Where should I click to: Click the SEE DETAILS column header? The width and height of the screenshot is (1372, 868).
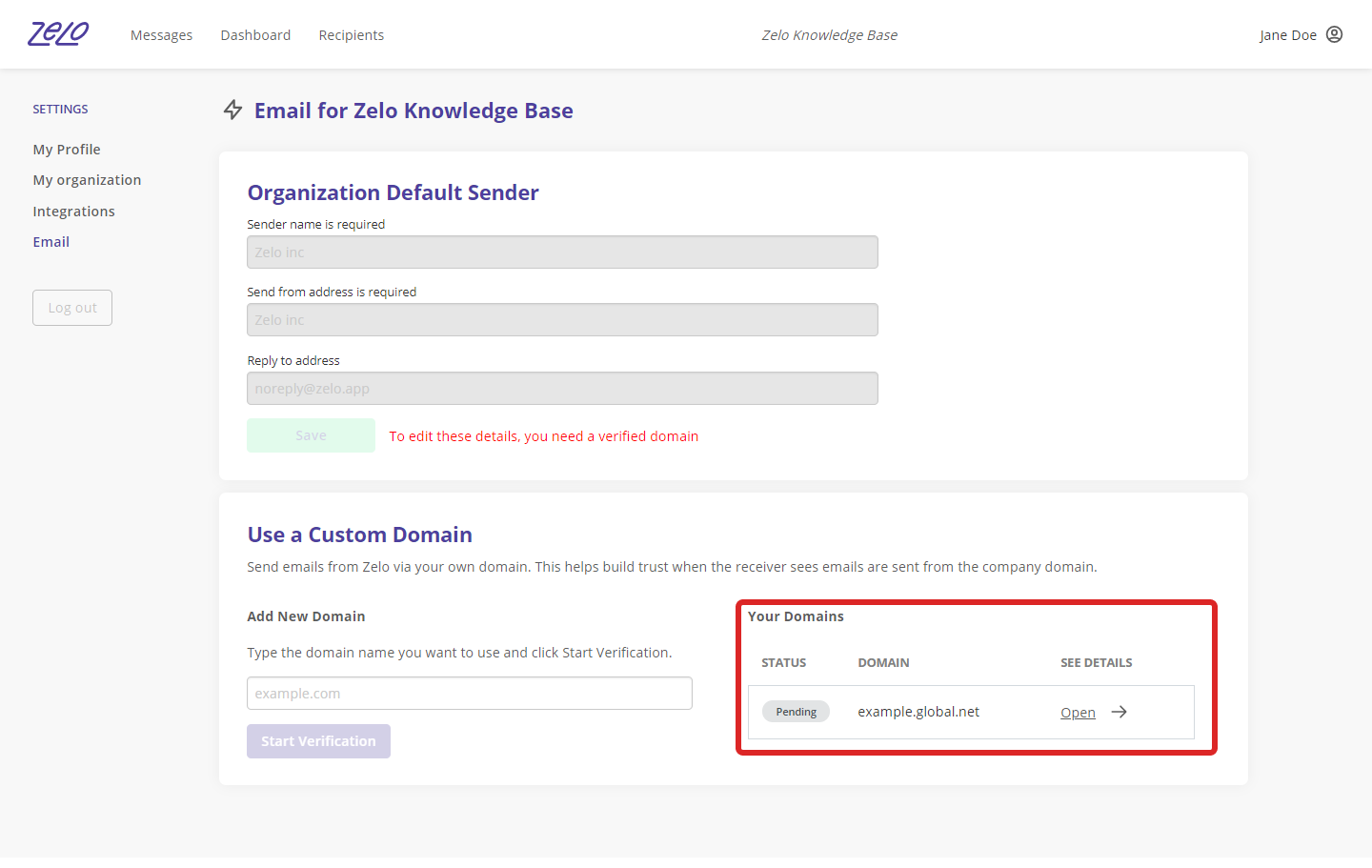coord(1097,663)
